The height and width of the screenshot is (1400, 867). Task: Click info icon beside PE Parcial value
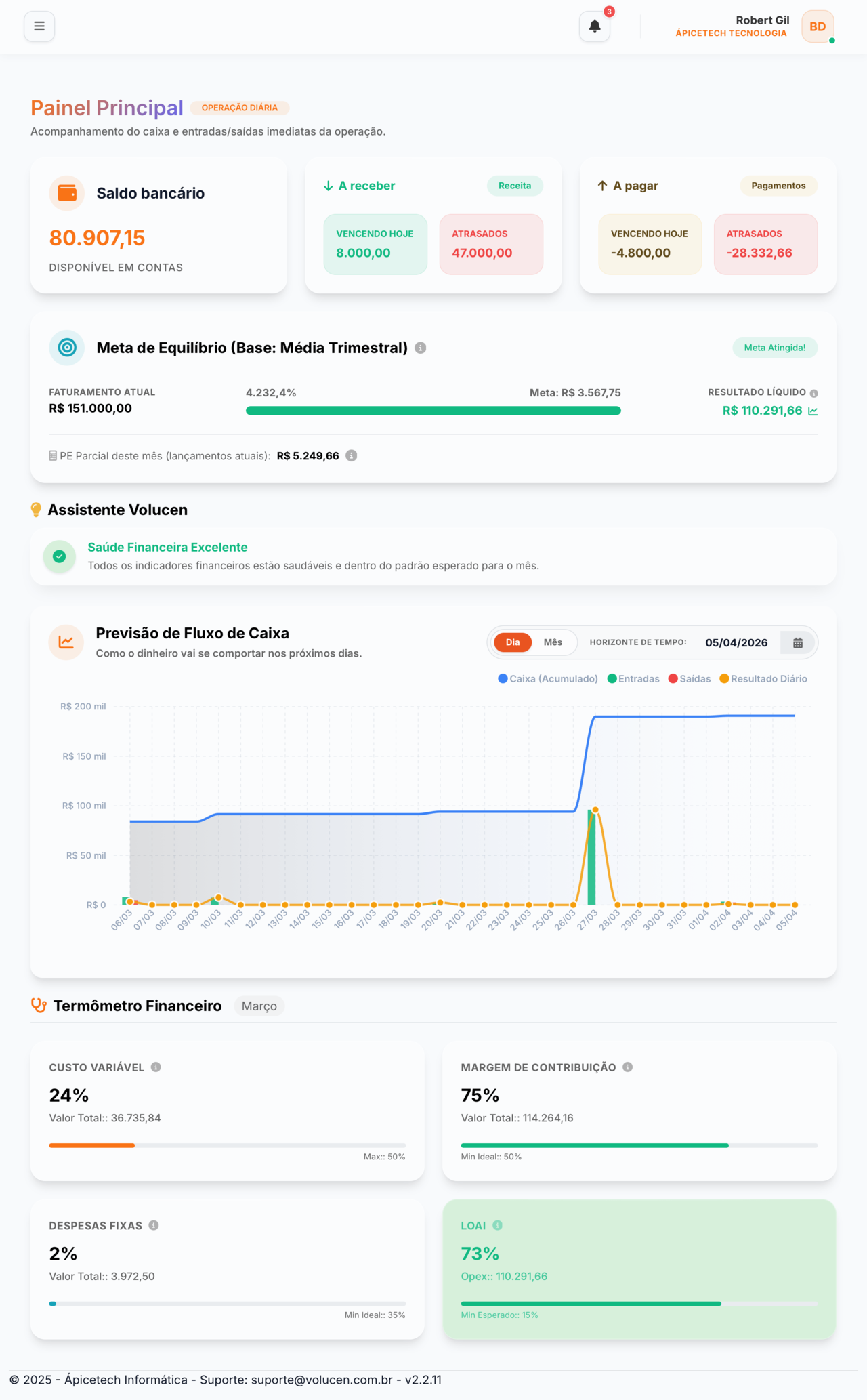coord(352,456)
